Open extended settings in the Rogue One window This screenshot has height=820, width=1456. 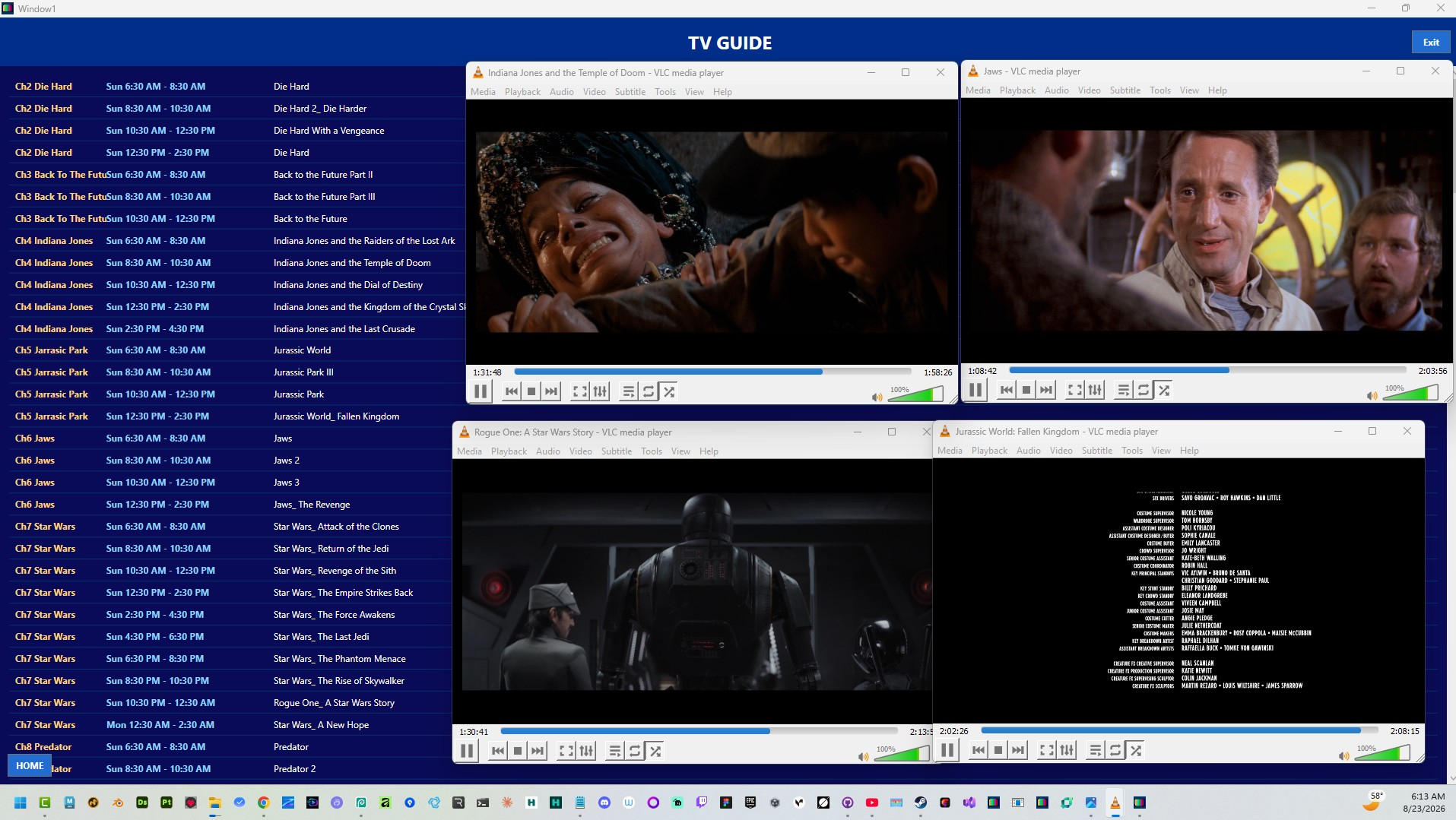(x=587, y=751)
